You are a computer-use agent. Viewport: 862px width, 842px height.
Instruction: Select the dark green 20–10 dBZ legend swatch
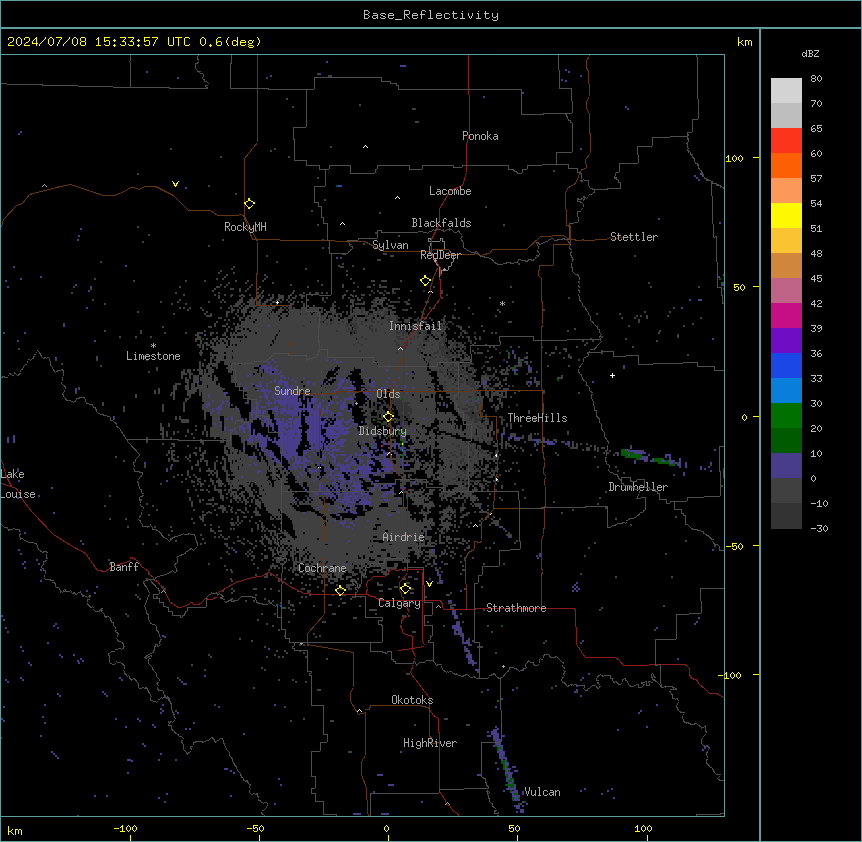(786, 441)
